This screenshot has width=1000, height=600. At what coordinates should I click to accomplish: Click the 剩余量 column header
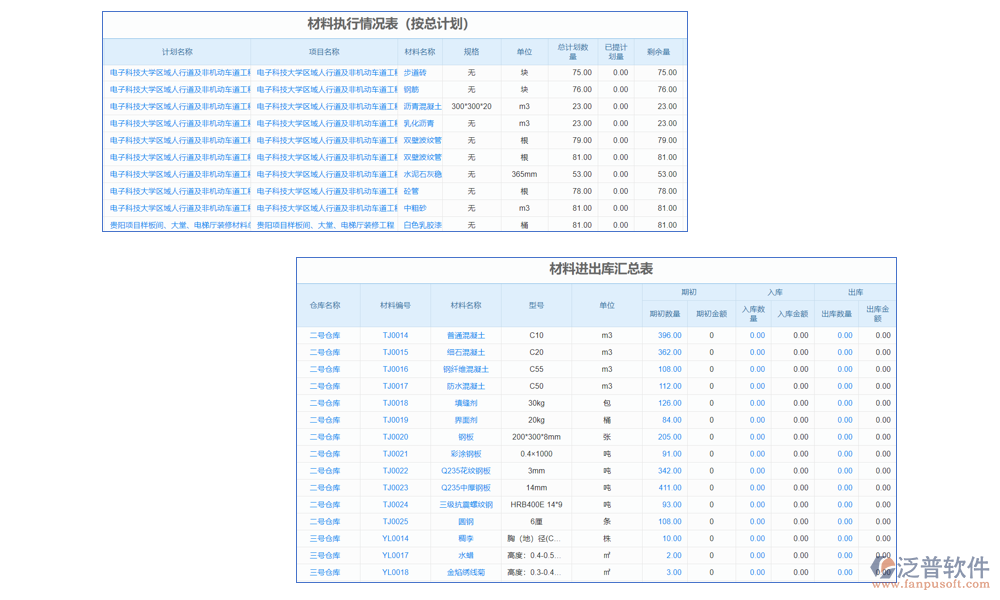tap(657, 51)
